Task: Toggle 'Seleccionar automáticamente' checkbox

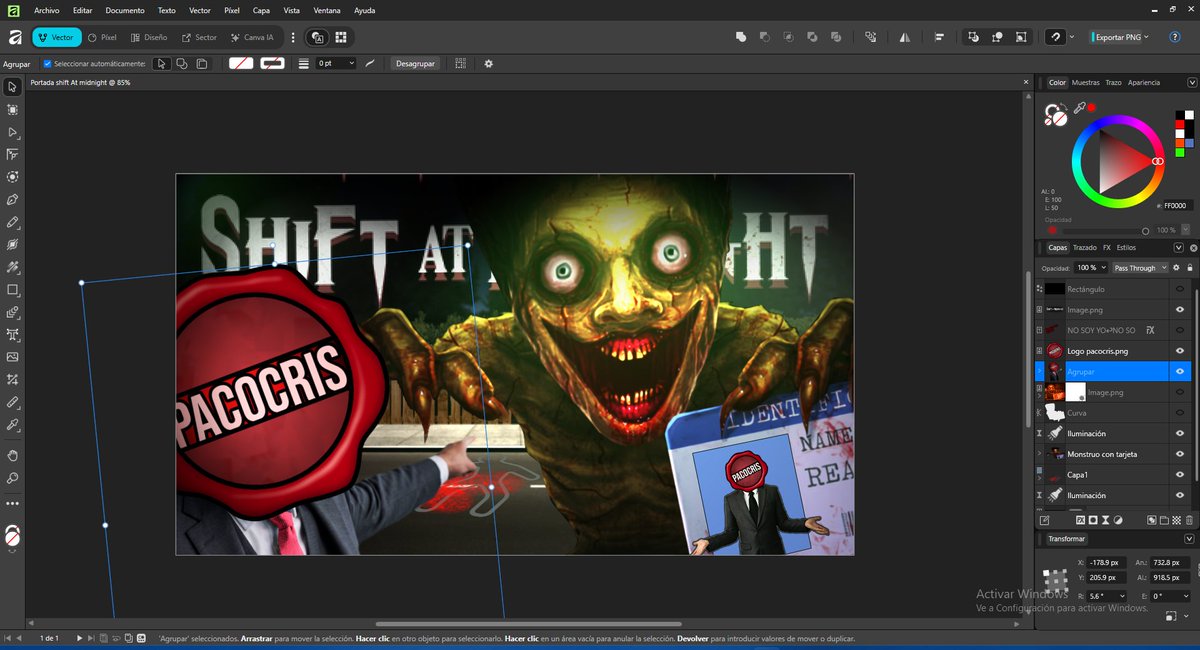Action: 48,63
